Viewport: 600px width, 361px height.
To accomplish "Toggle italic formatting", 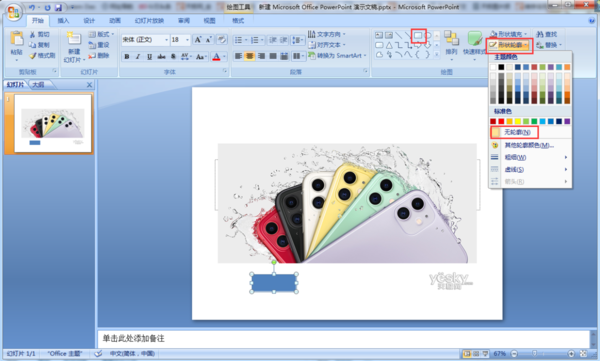I will point(138,57).
